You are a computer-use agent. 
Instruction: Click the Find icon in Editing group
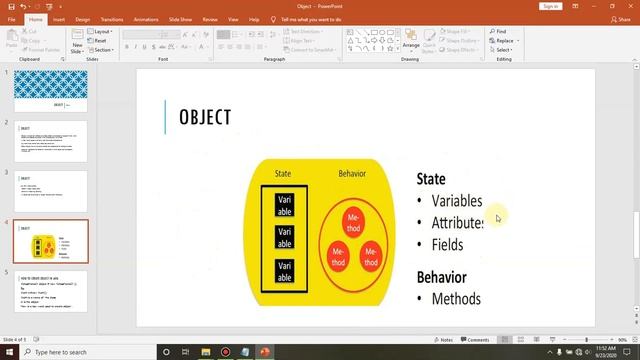tap(492, 31)
